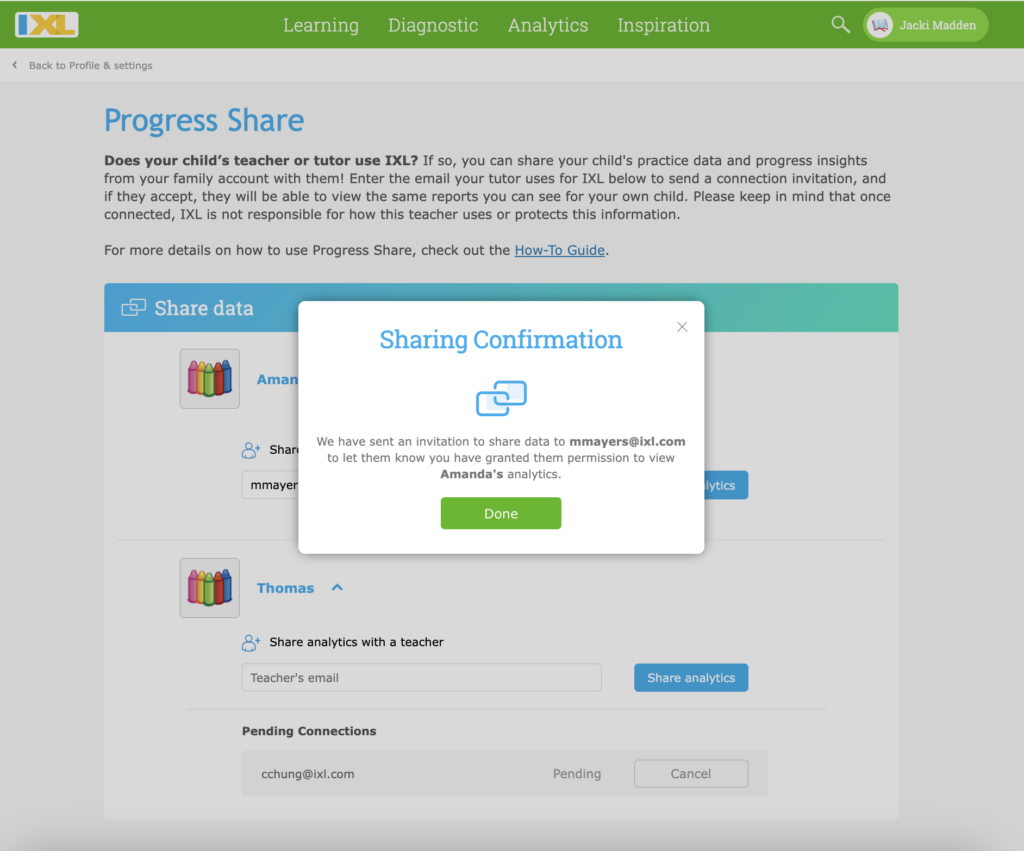Click the add-teacher icon under Amanda
The width and height of the screenshot is (1024, 851).
251,450
